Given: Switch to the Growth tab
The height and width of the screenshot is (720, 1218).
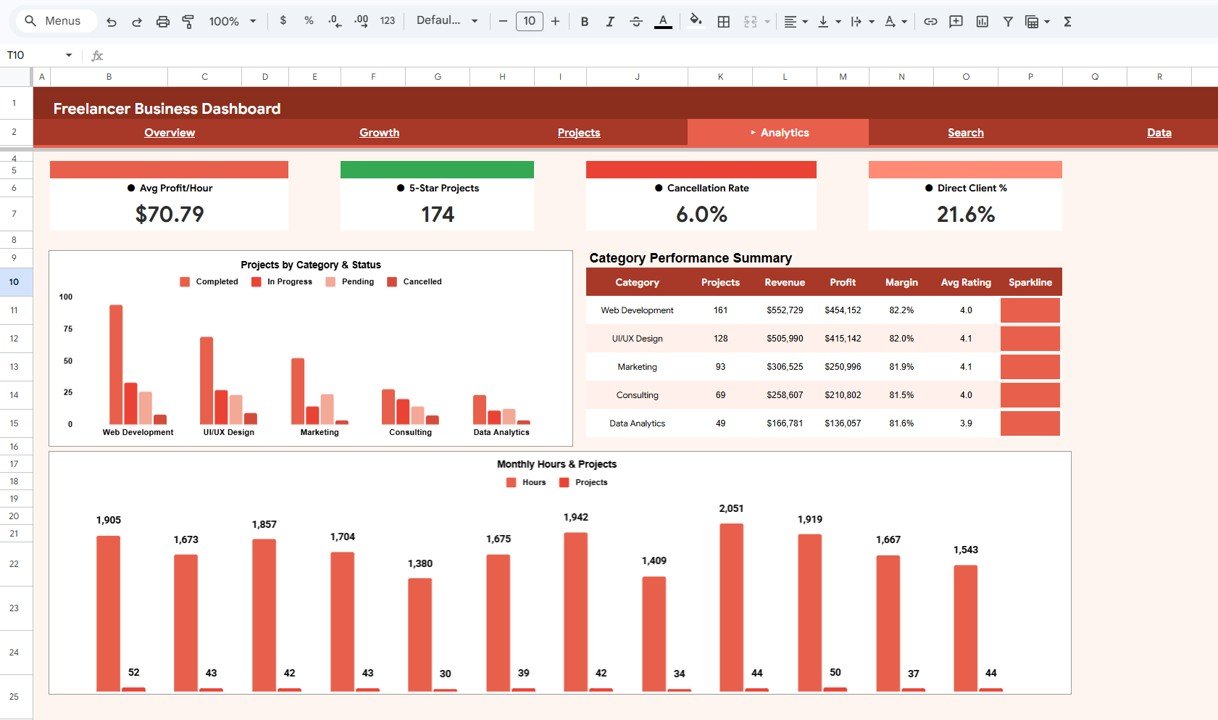Looking at the screenshot, I should 379,132.
